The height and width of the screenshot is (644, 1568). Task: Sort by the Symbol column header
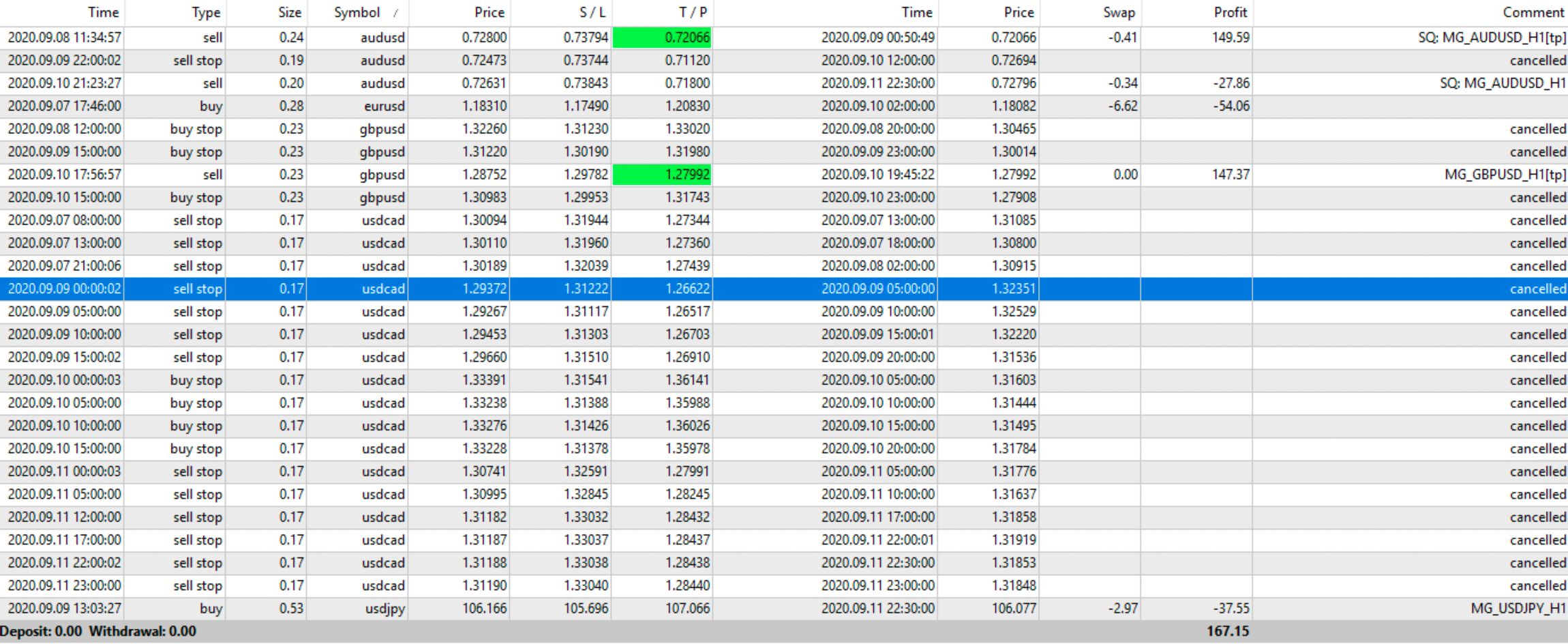click(357, 12)
